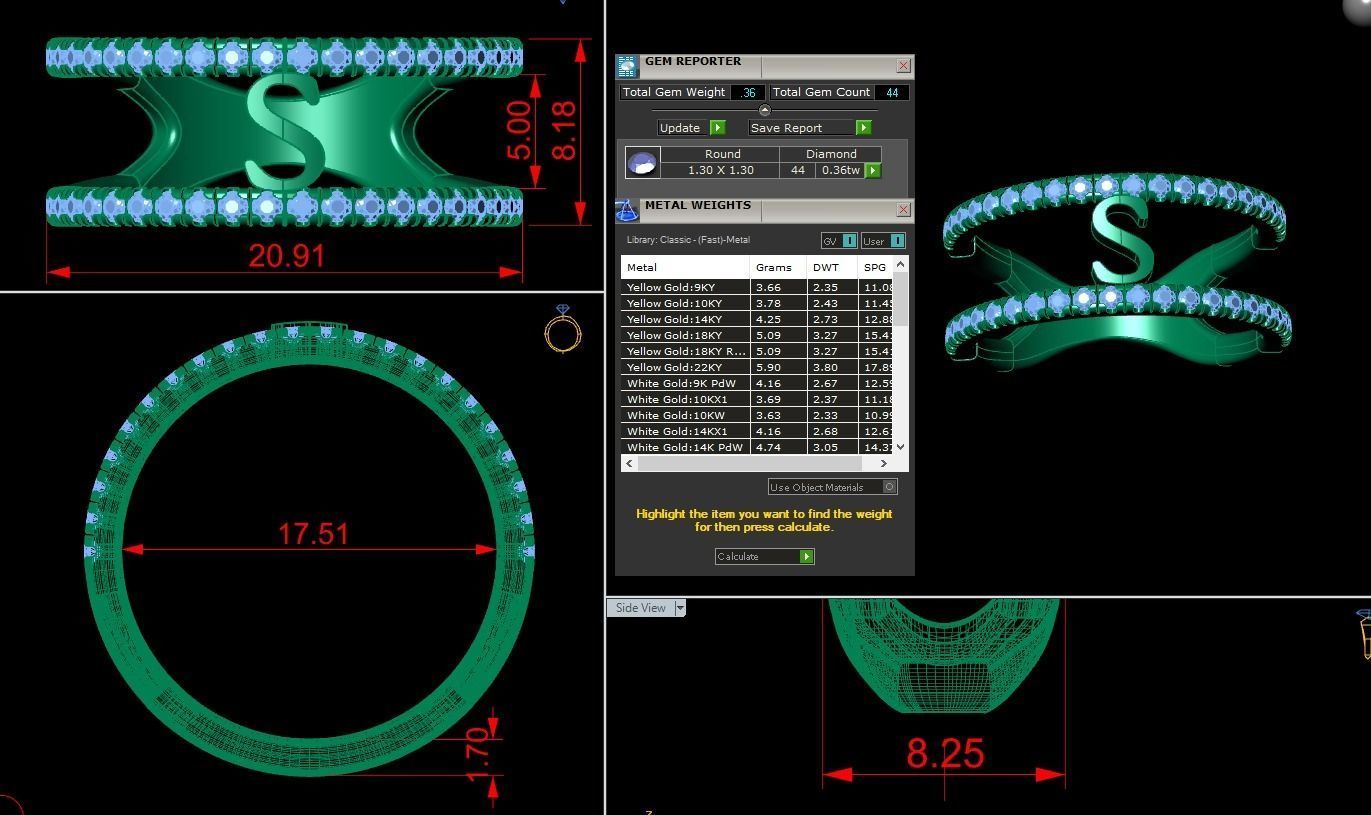The image size is (1371, 815).
Task: Click the Library: Classic - (Fast)-Metal label
Action: tap(688, 240)
